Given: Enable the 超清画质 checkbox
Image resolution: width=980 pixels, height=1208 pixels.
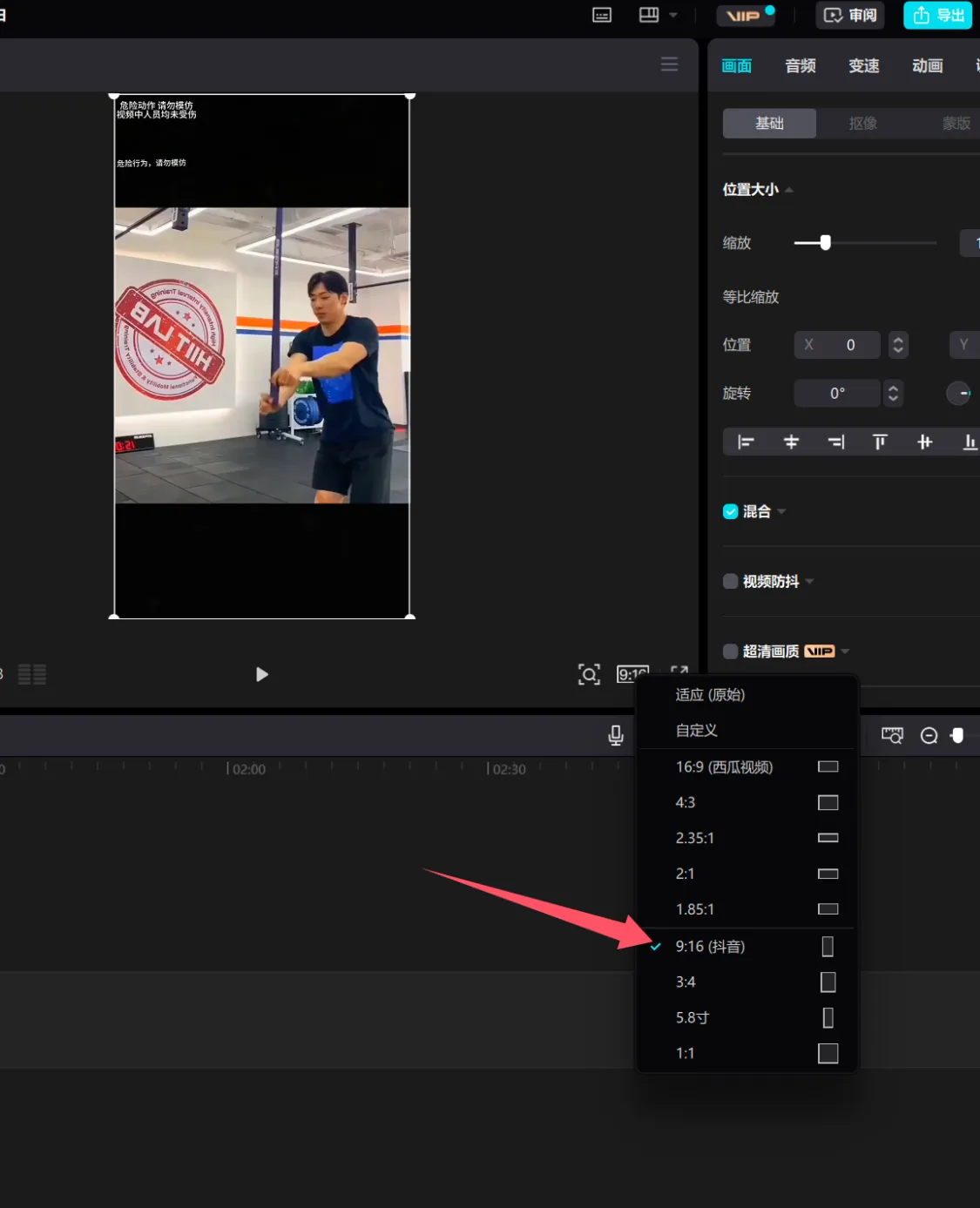Looking at the screenshot, I should pyautogui.click(x=731, y=651).
